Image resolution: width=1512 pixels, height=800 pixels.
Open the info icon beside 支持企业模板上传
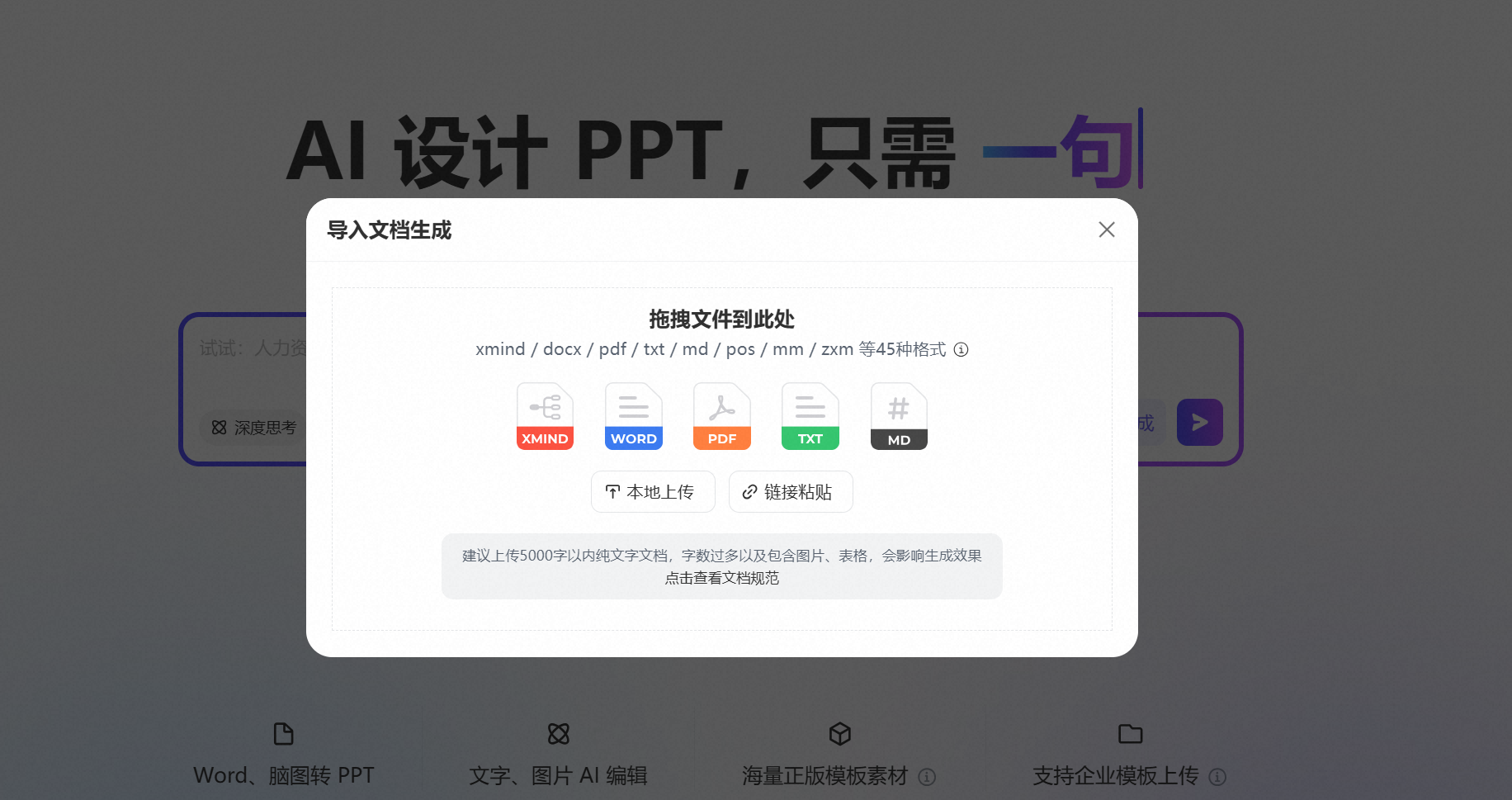point(1217,776)
